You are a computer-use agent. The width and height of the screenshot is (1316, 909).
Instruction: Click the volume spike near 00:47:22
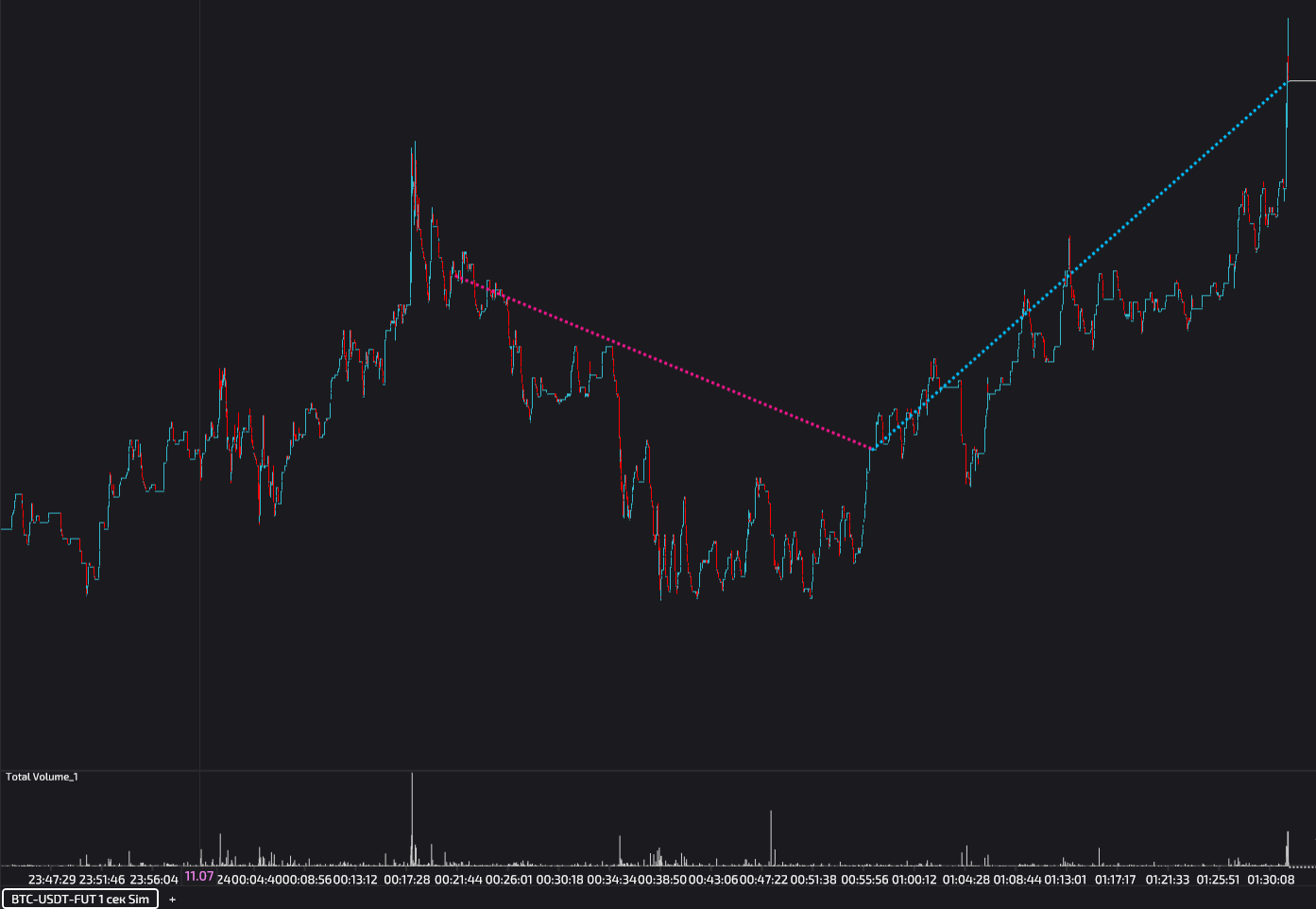coord(771,837)
